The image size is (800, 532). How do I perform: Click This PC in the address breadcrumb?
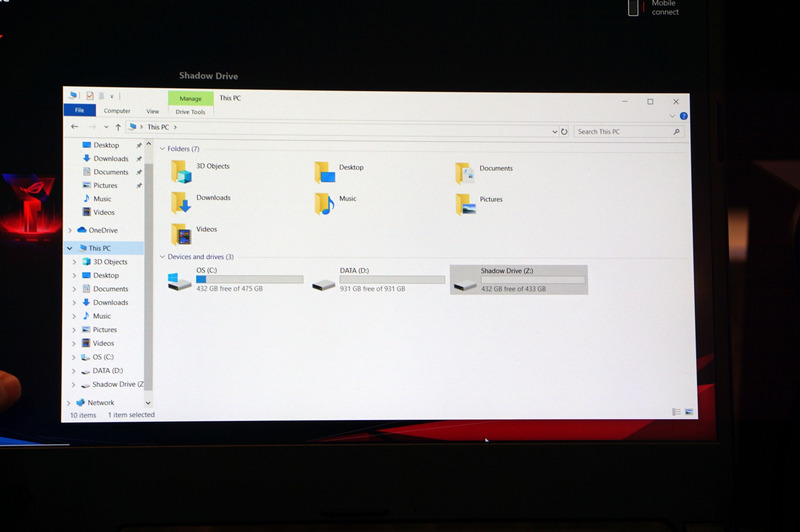(158, 127)
